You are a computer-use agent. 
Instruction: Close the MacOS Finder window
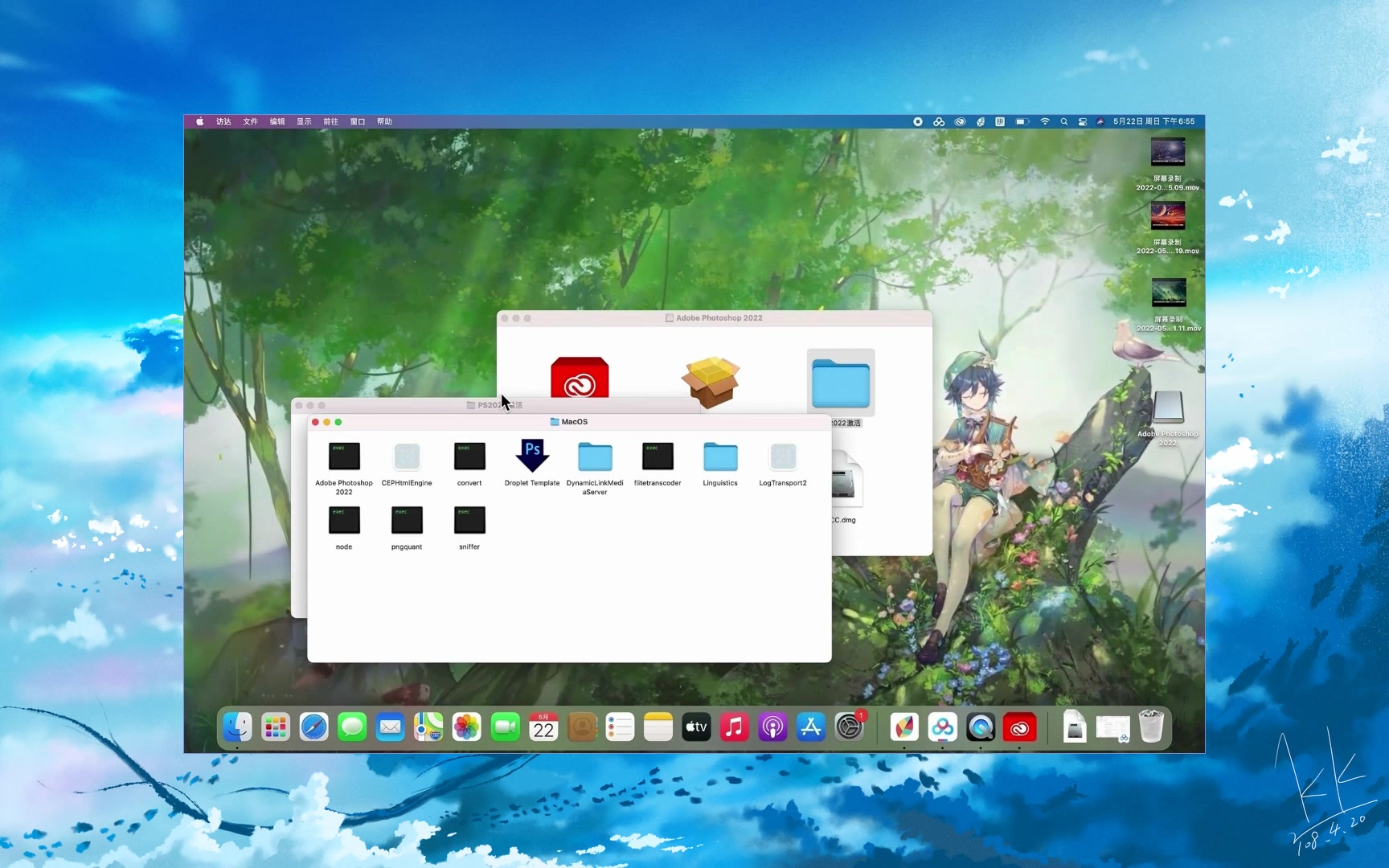click(x=315, y=422)
